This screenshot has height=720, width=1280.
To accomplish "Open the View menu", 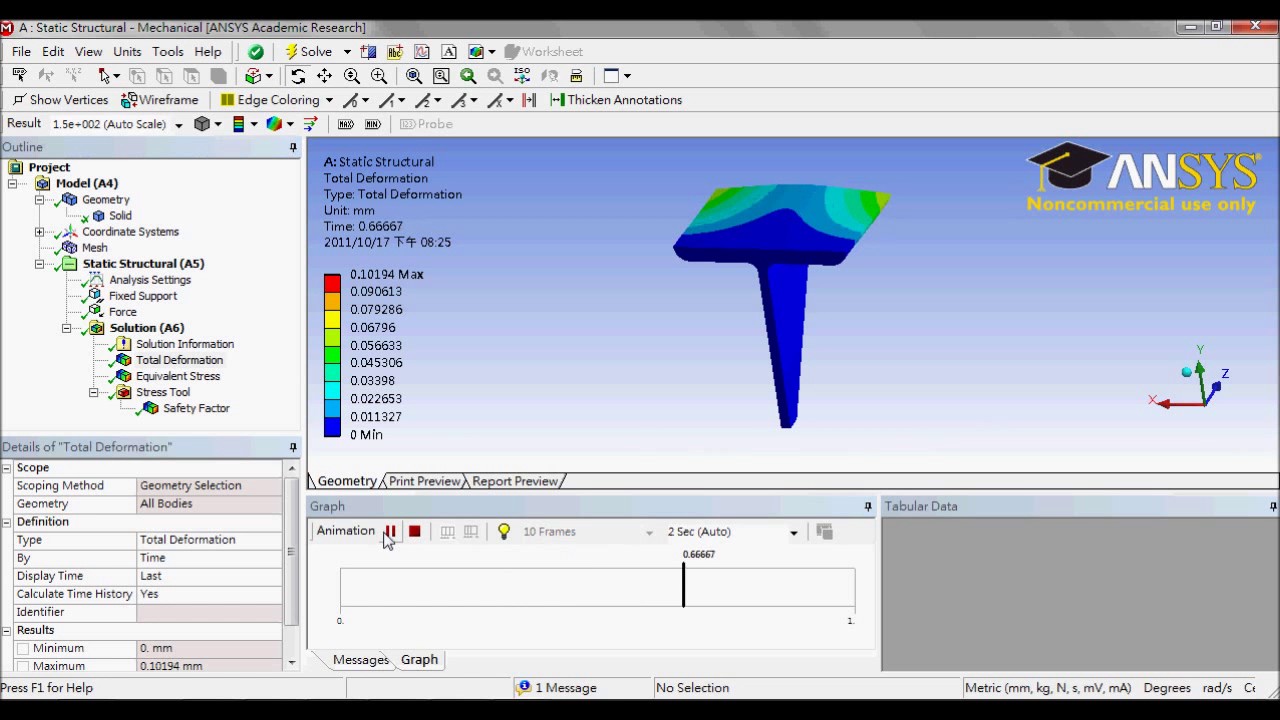I will click(x=88, y=52).
